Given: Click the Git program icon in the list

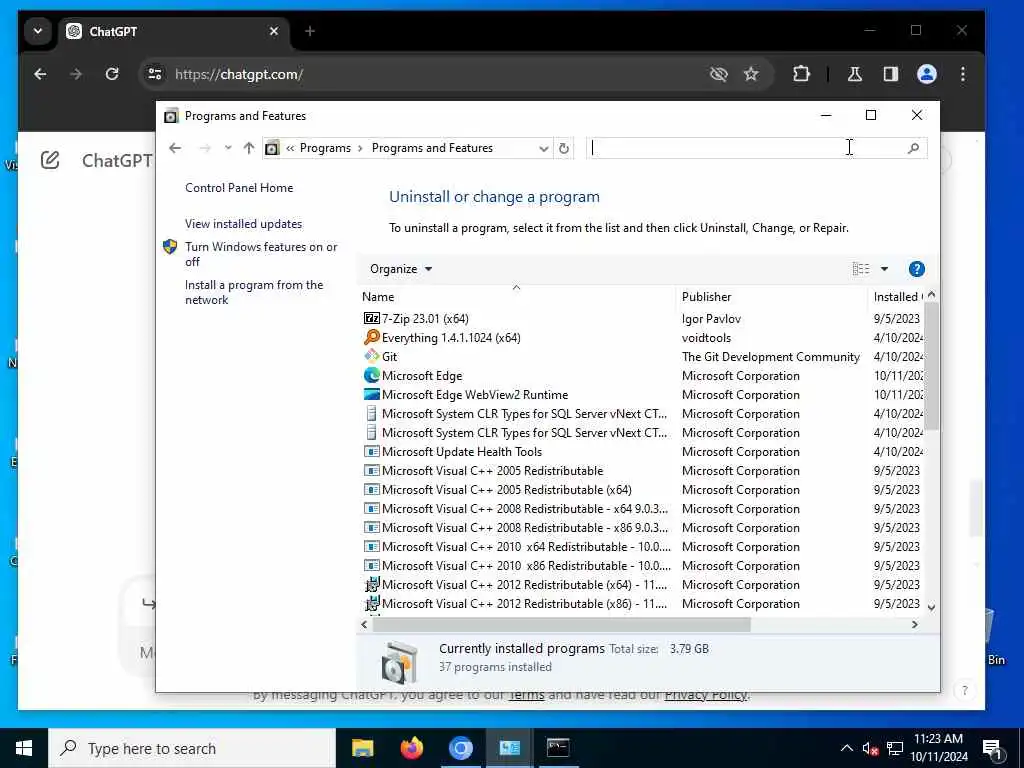Looking at the screenshot, I should click(372, 357).
